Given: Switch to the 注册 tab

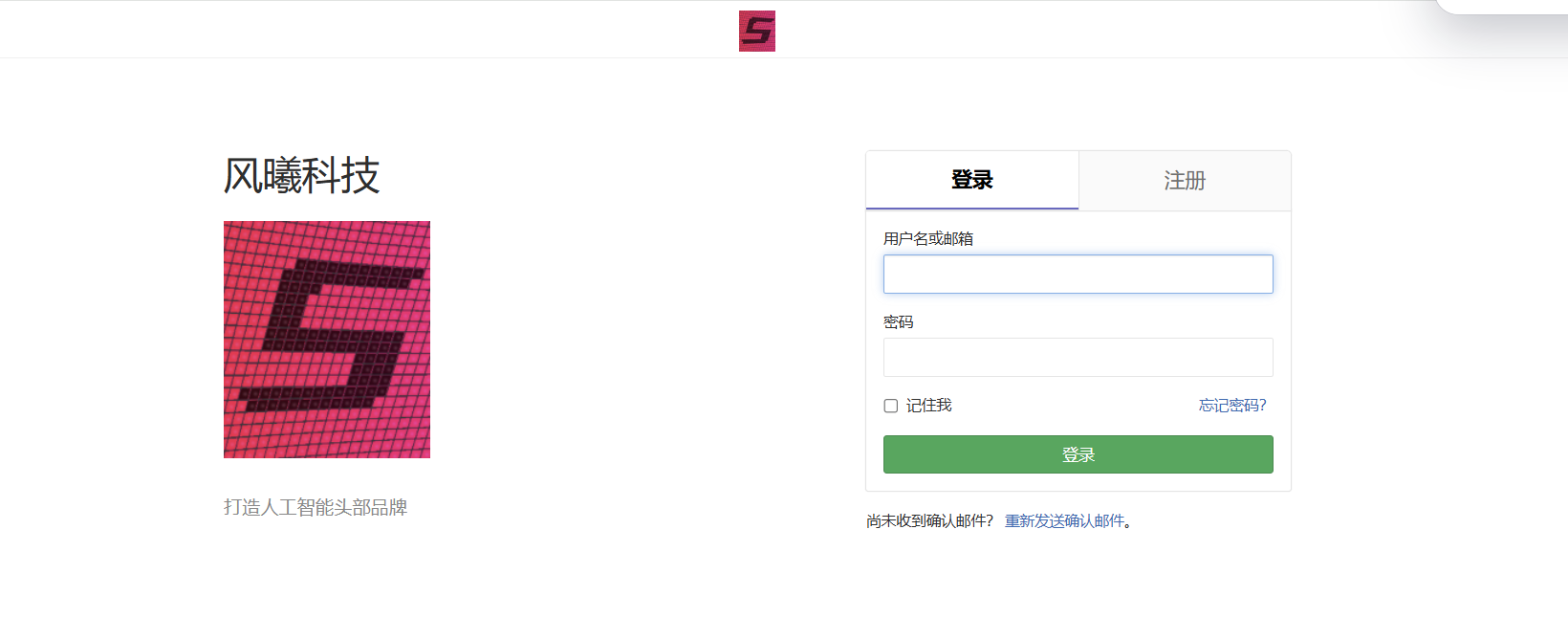Looking at the screenshot, I should click(x=1185, y=180).
